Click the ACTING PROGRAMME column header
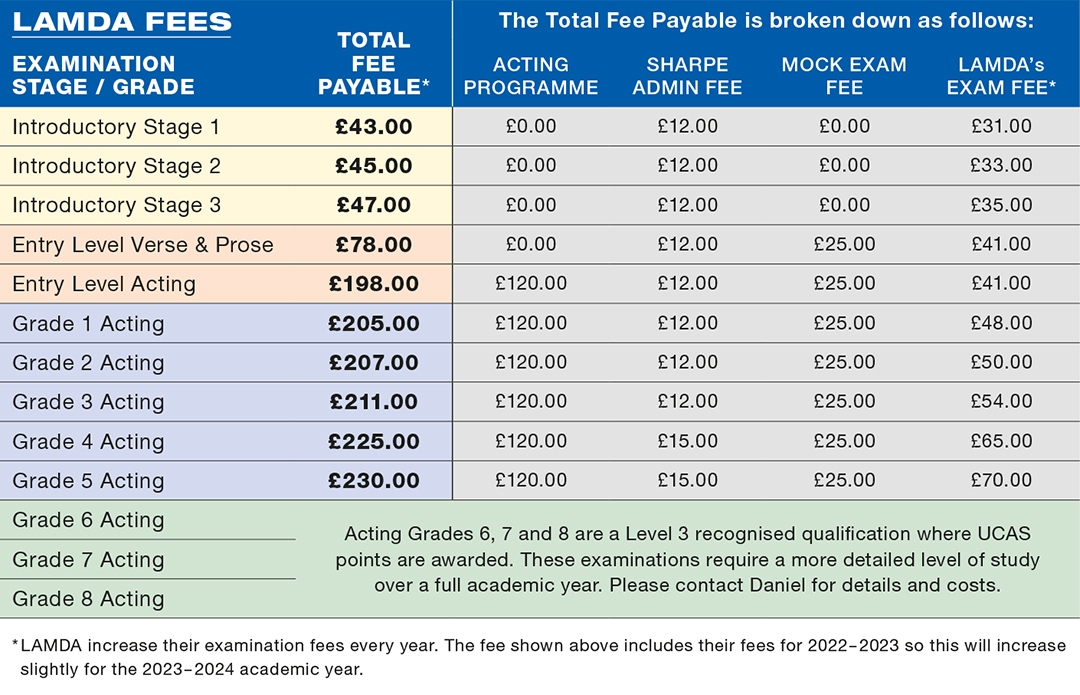 coord(531,76)
